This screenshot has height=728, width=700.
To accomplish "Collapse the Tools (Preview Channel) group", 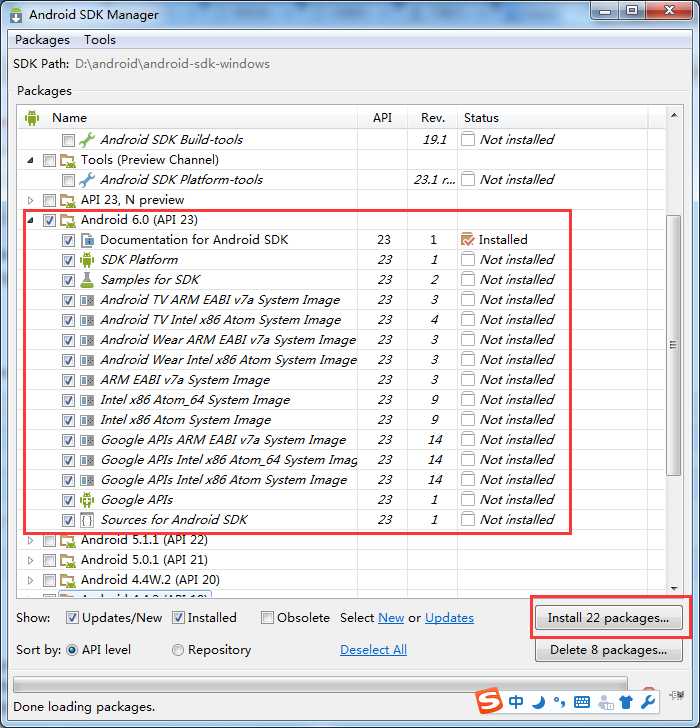I will [31, 160].
